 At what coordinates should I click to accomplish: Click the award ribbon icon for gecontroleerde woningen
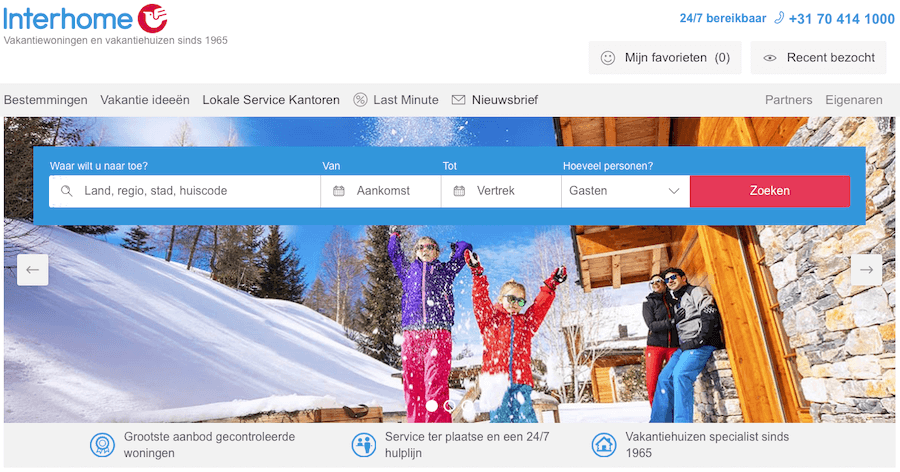tap(102, 444)
